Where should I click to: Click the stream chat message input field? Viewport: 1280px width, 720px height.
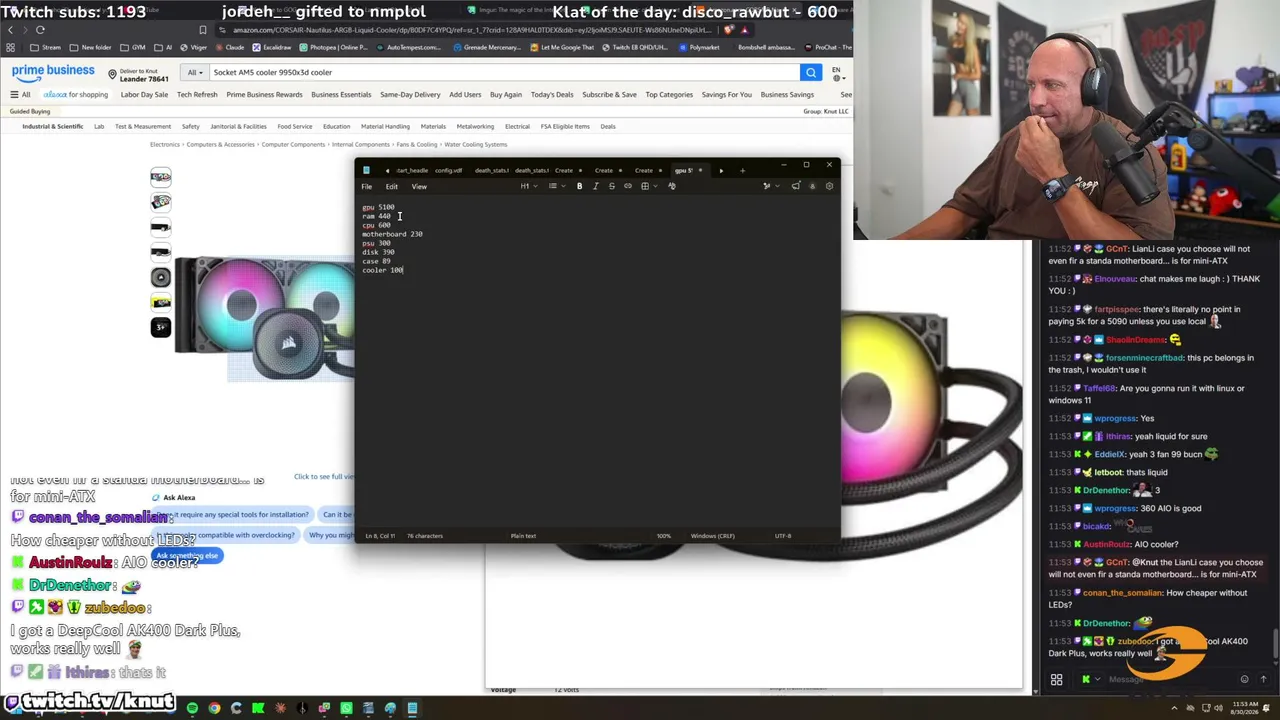1170,680
